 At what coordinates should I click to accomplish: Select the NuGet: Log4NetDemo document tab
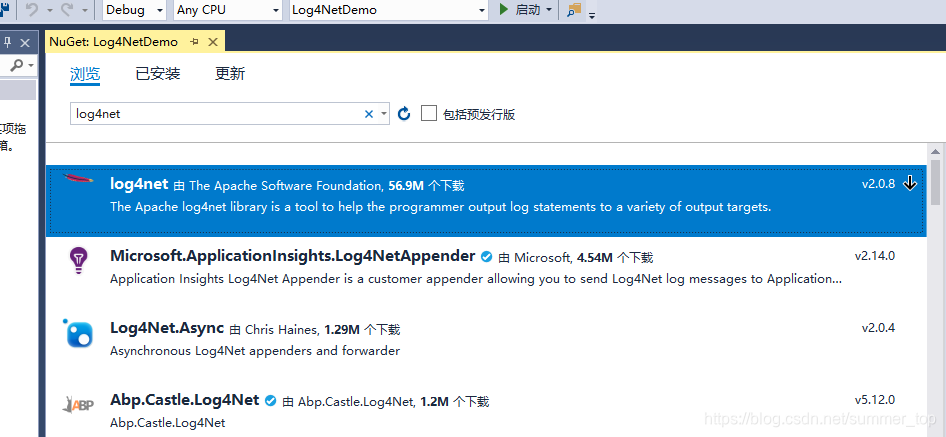point(135,42)
